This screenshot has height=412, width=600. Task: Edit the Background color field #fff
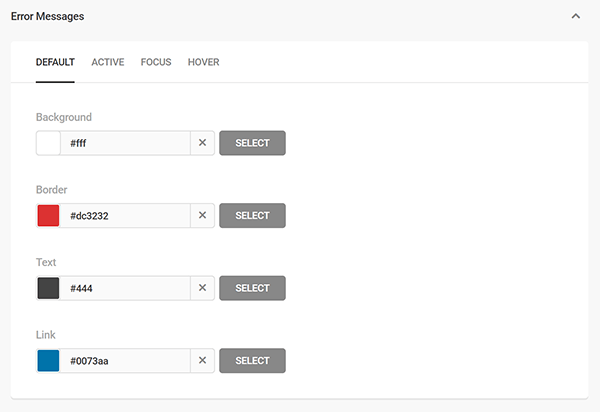click(x=125, y=143)
